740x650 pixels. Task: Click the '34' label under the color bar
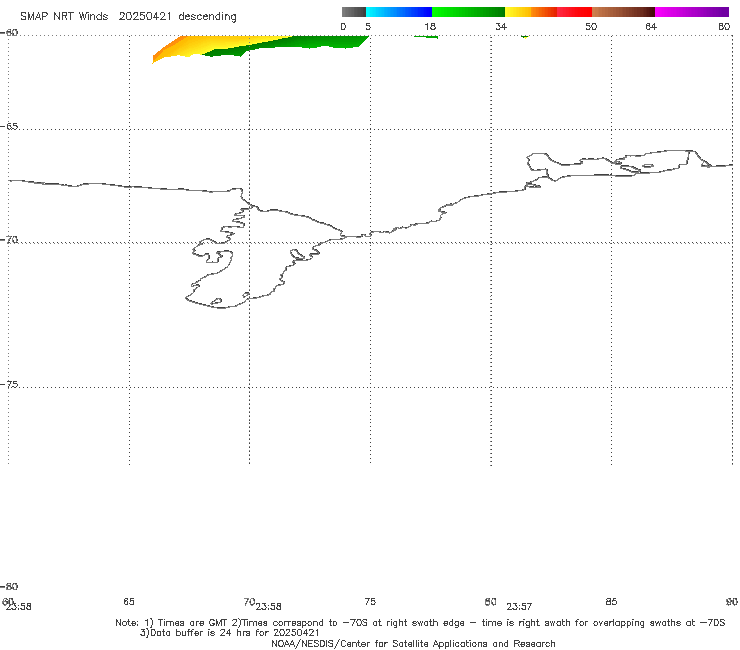501,26
